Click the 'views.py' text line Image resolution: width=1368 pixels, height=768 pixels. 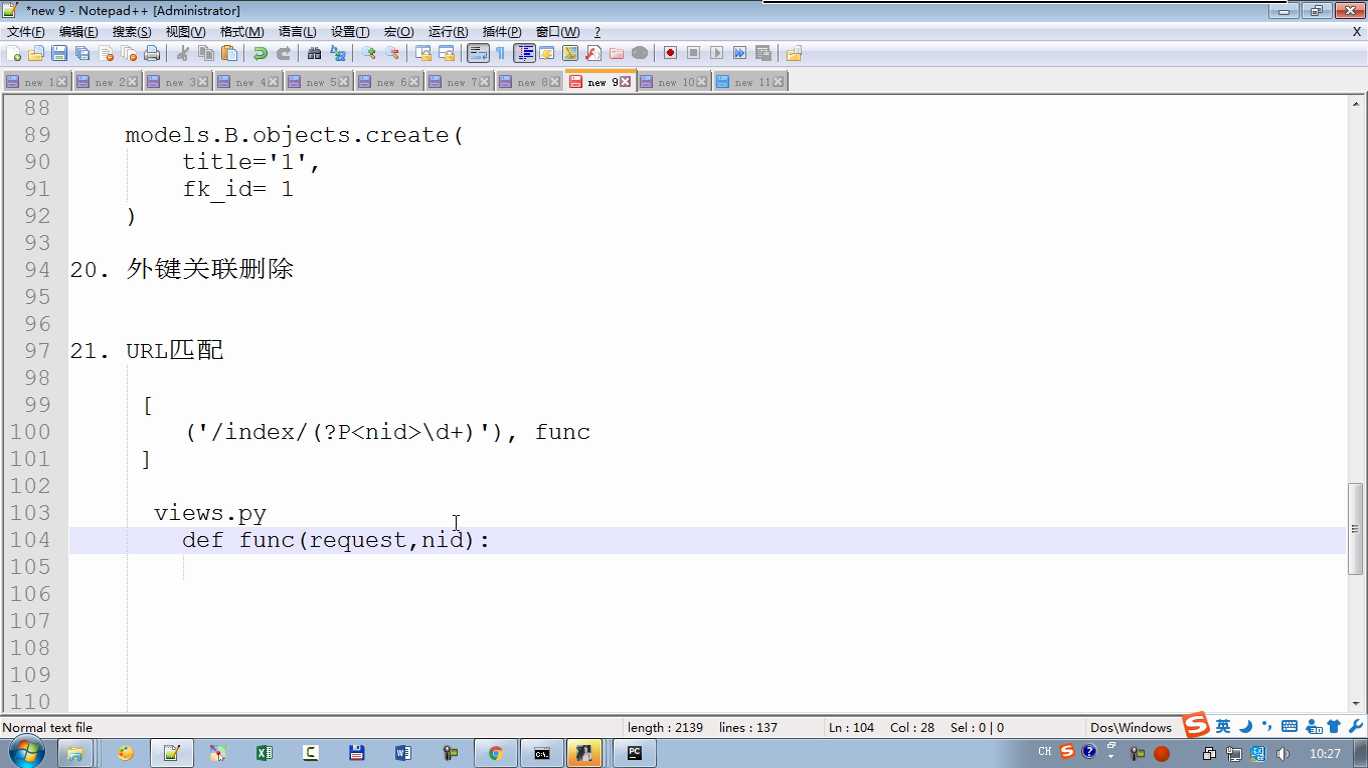point(210,513)
